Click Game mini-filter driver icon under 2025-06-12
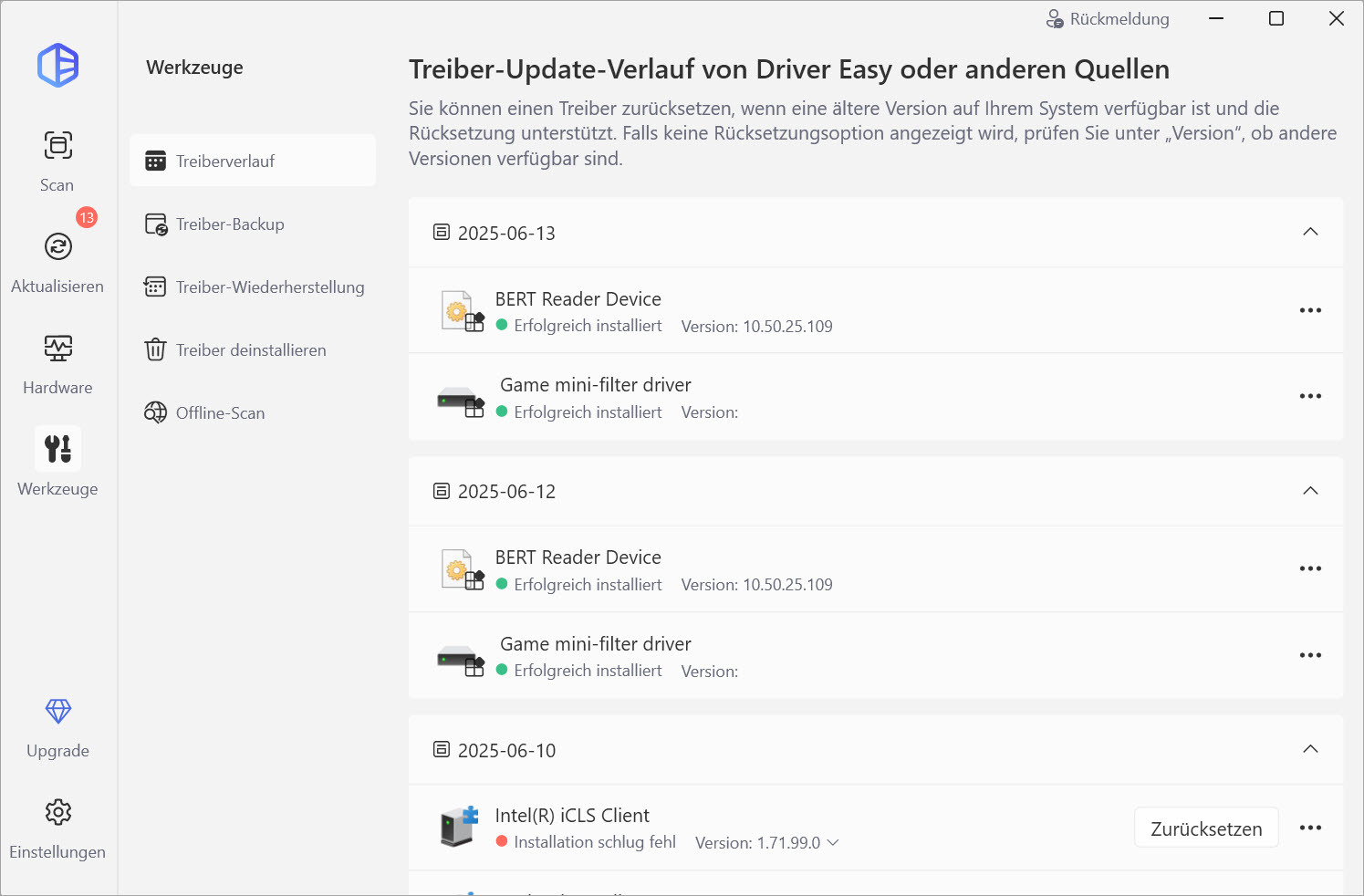The width and height of the screenshot is (1364, 896). (461, 660)
